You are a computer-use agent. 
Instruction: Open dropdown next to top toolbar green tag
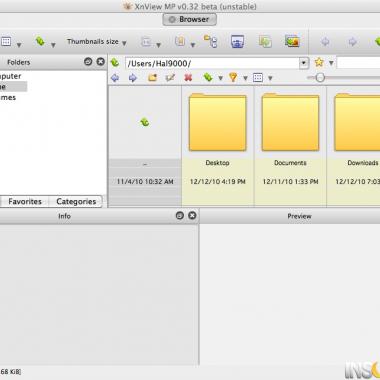[53, 45]
